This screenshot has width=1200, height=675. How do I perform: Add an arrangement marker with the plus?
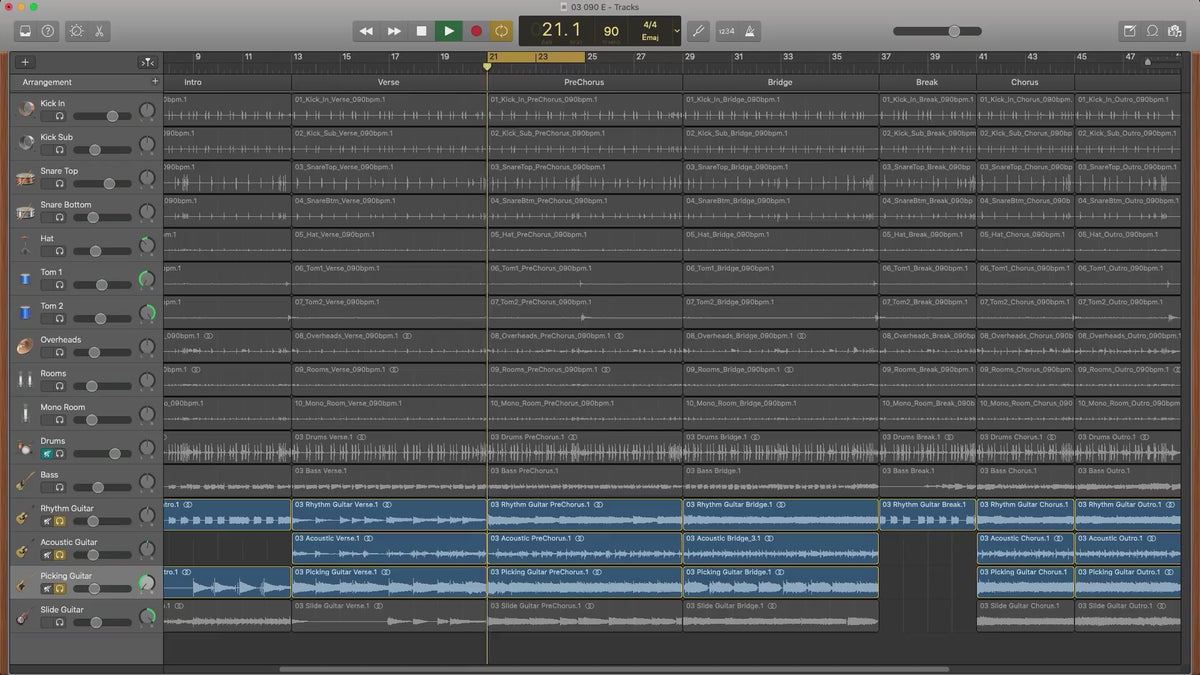[154, 82]
